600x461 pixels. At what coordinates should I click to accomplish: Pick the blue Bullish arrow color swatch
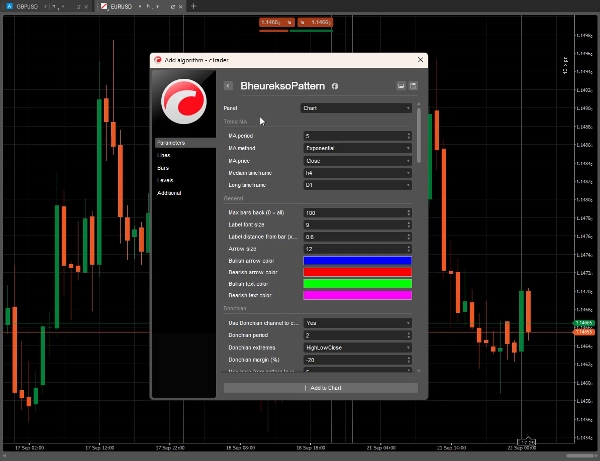pyautogui.click(x=357, y=261)
